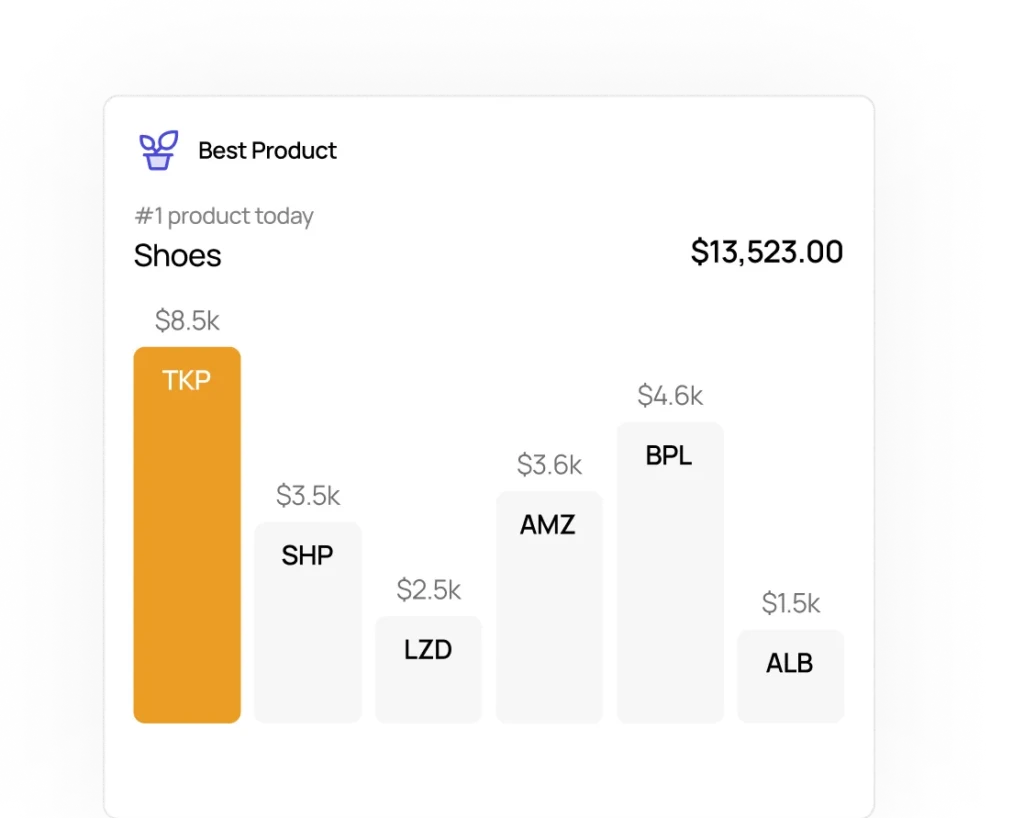The width and height of the screenshot is (1024, 818).
Task: Click the $1.5k value label
Action: coord(790,603)
